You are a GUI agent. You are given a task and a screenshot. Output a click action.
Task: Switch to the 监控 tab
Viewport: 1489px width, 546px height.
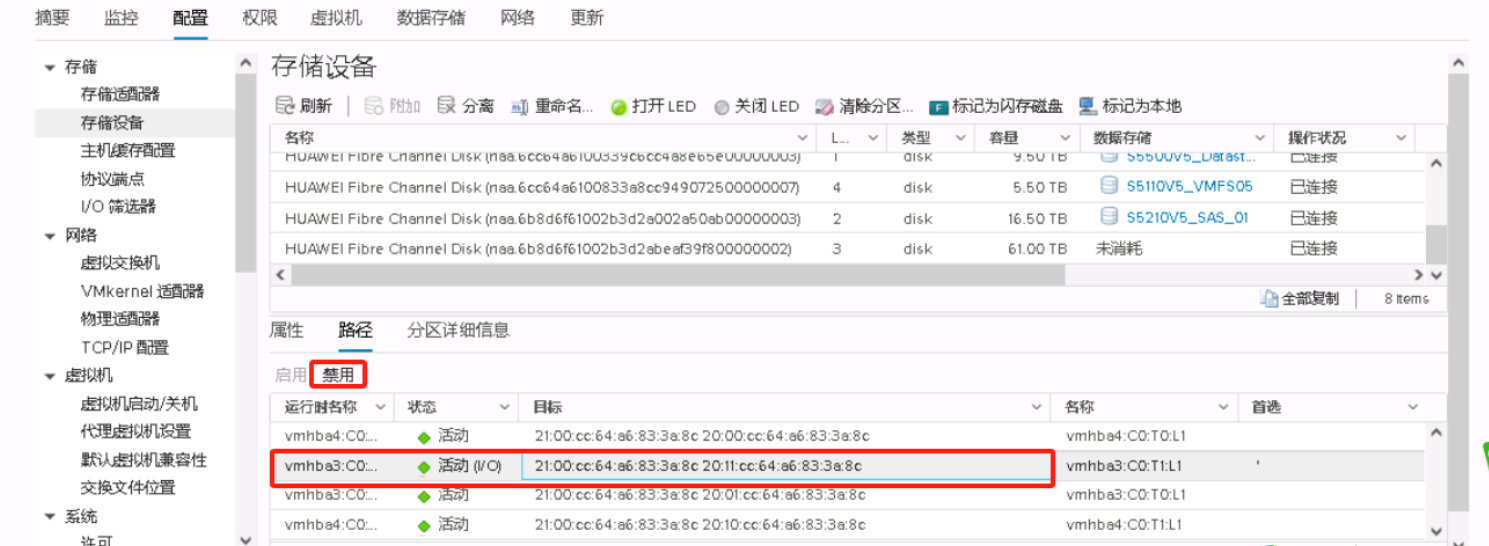tap(121, 18)
